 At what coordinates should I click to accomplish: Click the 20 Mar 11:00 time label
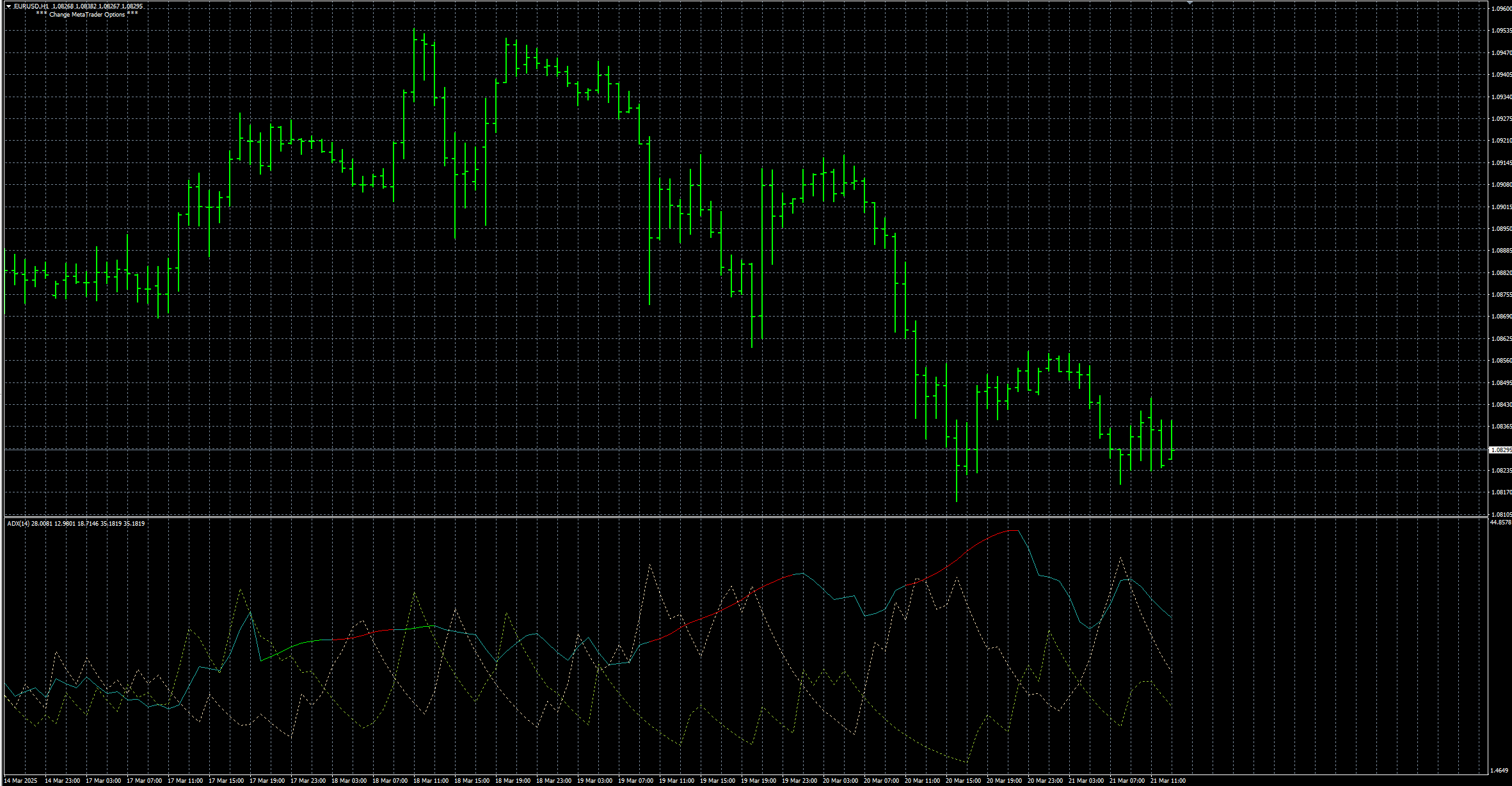pyautogui.click(x=922, y=781)
